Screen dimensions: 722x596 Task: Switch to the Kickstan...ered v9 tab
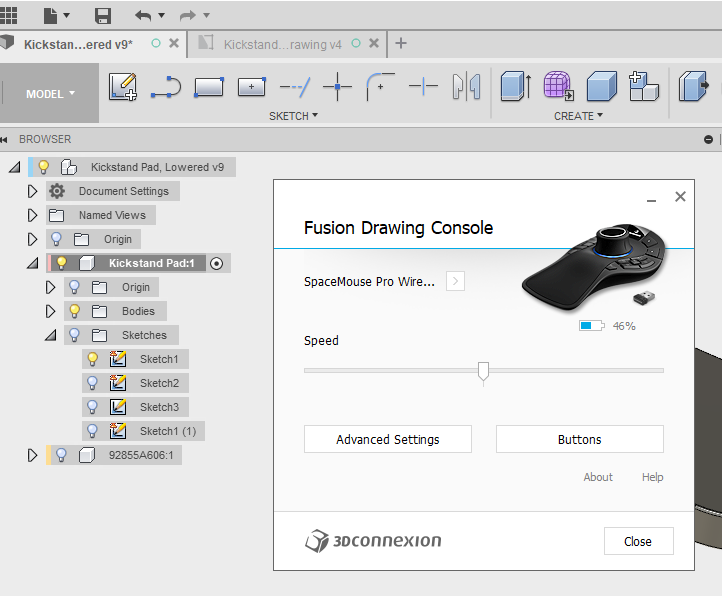78,44
